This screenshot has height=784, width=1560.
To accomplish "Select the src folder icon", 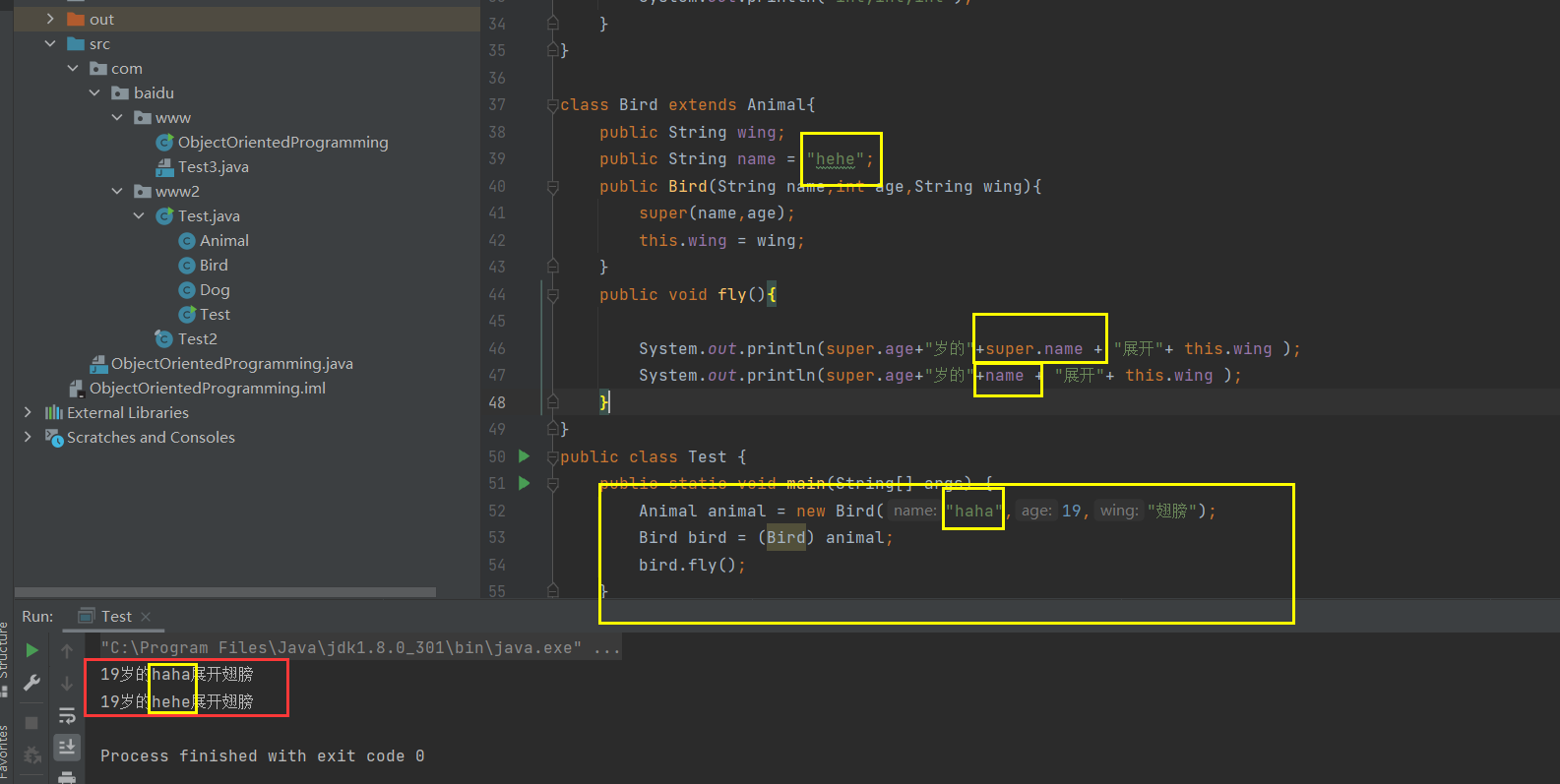I will coord(76,43).
